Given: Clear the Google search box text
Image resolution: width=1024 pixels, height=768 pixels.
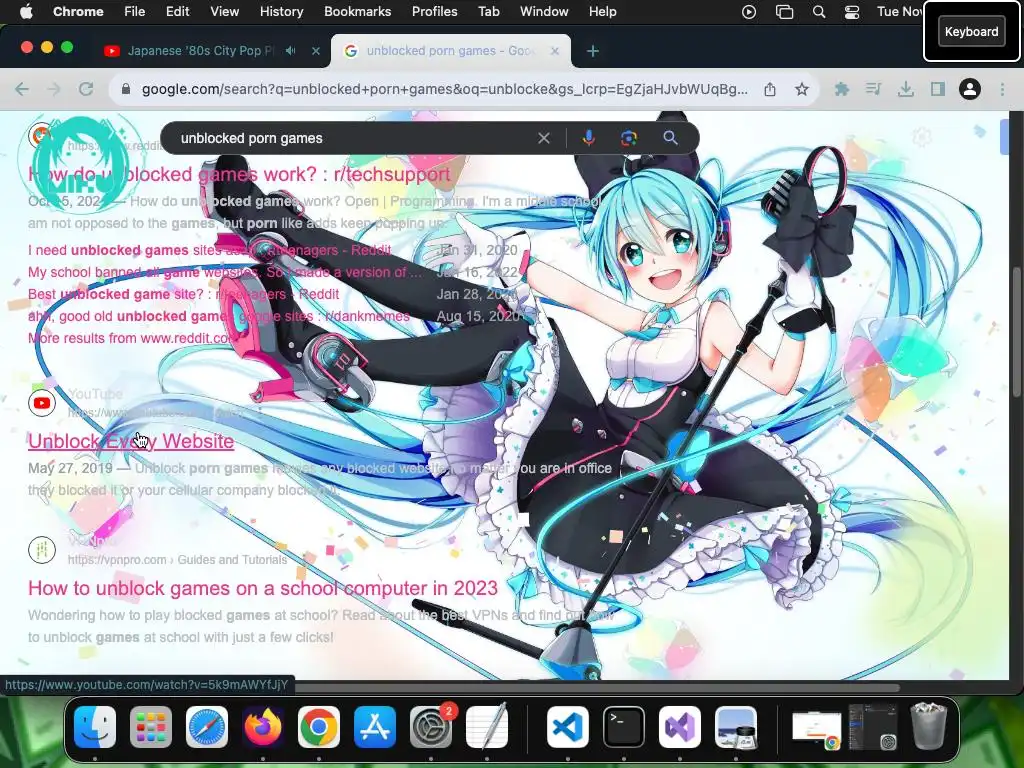Looking at the screenshot, I should point(543,138).
